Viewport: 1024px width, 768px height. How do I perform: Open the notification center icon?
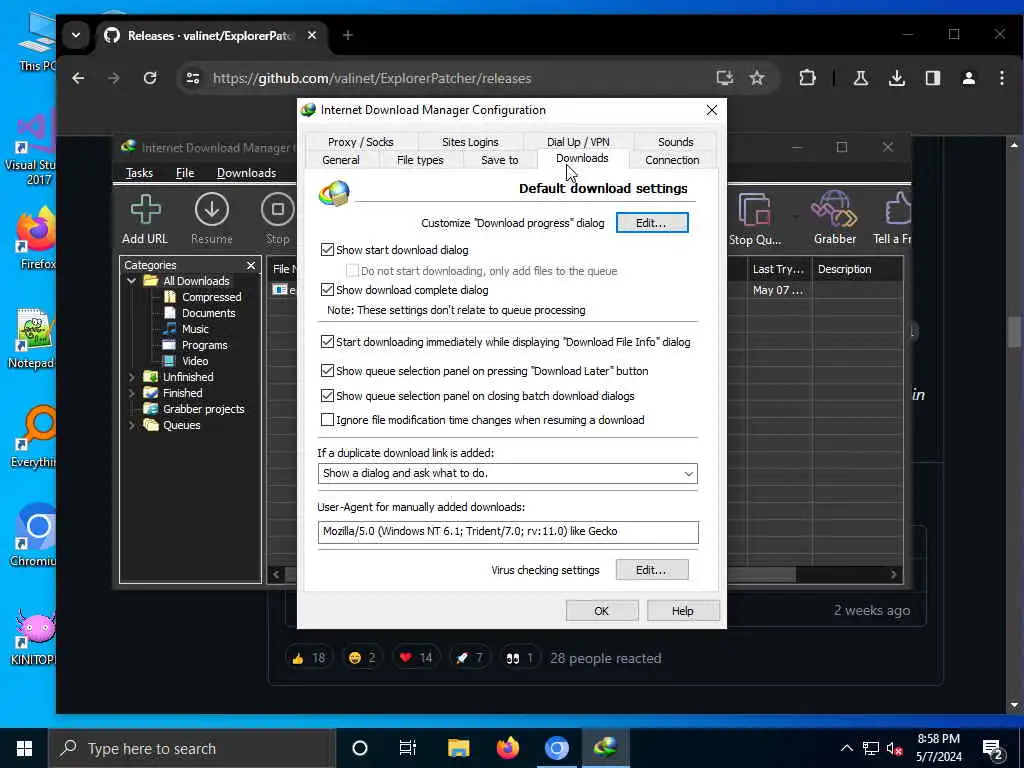993,749
